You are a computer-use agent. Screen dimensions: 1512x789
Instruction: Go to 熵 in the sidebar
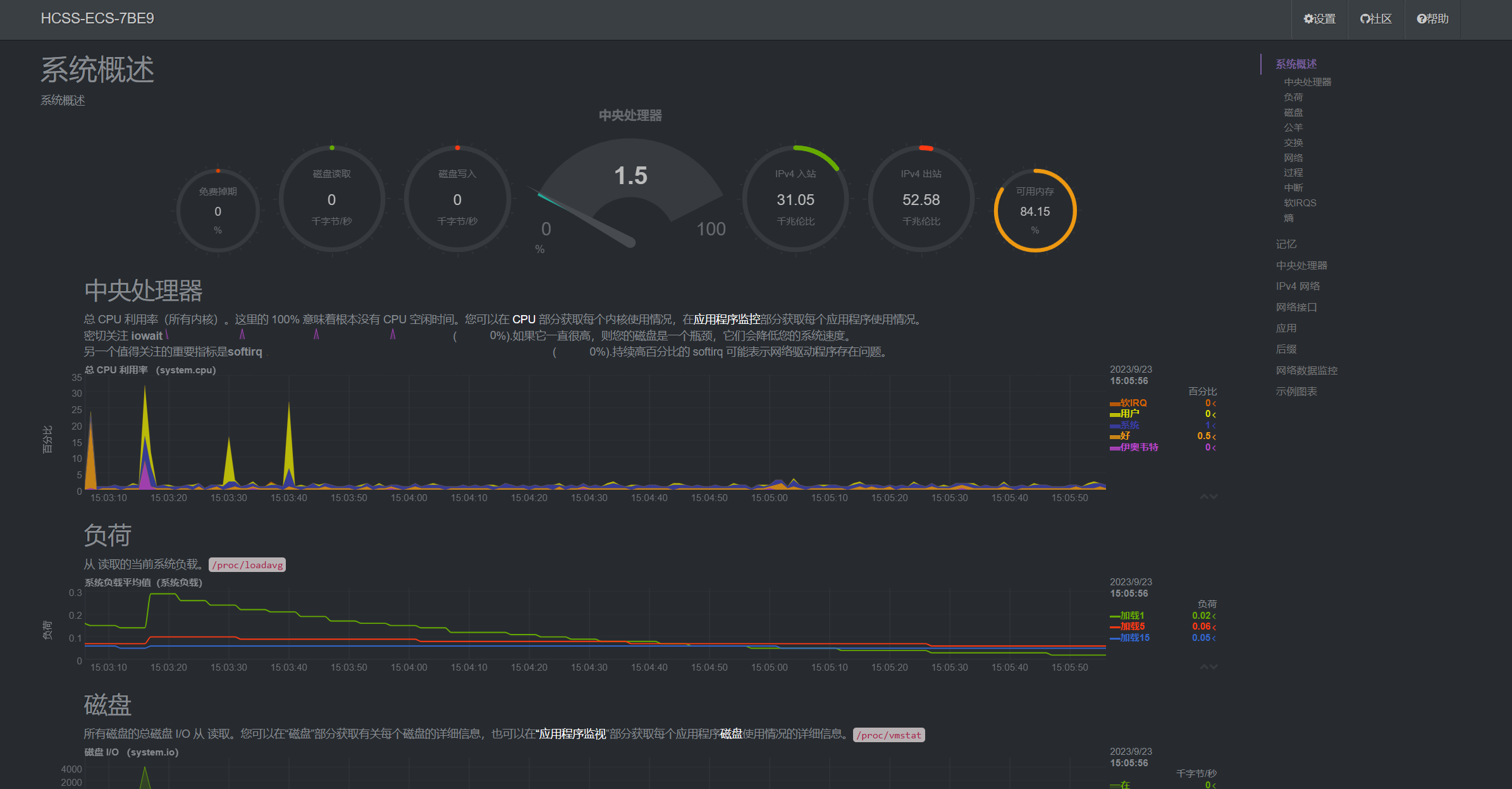point(1289,218)
